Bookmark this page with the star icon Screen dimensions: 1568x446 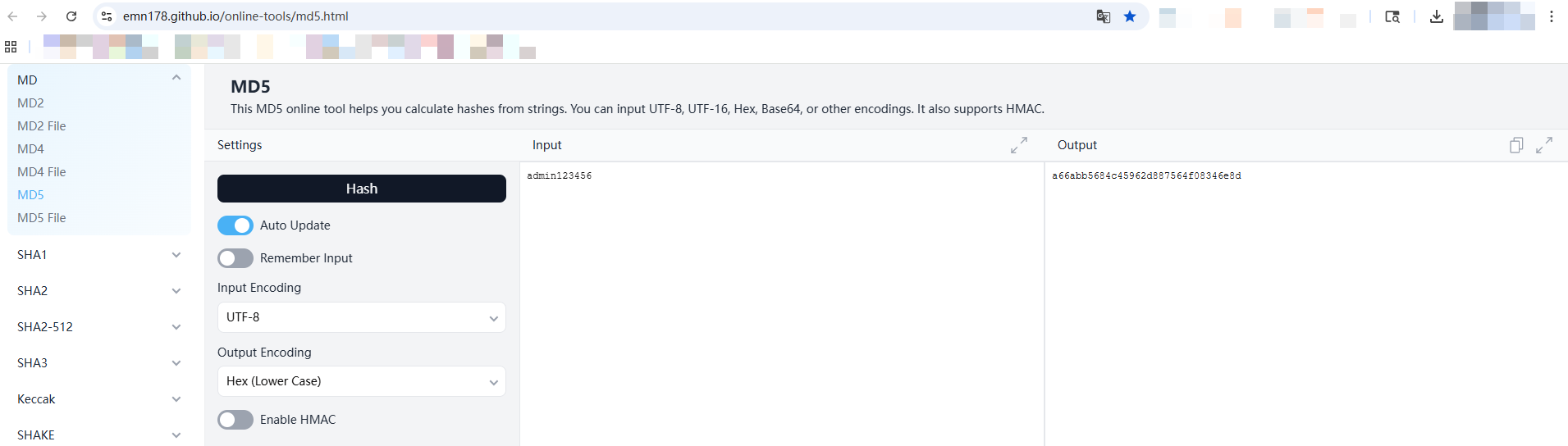pos(1130,16)
